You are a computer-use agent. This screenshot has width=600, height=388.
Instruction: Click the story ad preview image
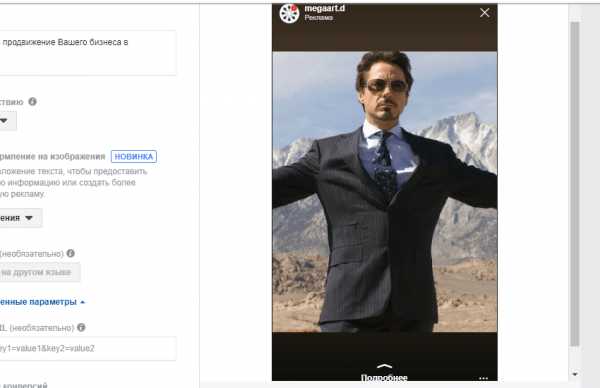385,191
